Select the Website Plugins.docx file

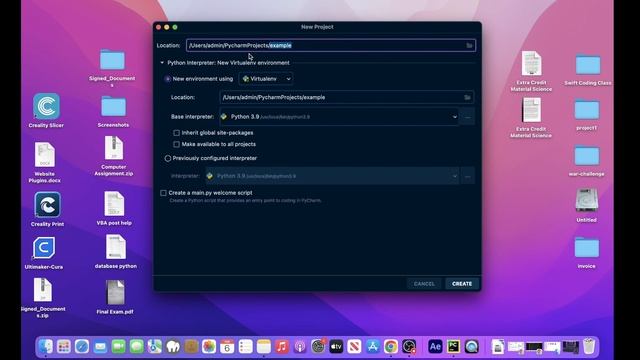(x=44, y=155)
